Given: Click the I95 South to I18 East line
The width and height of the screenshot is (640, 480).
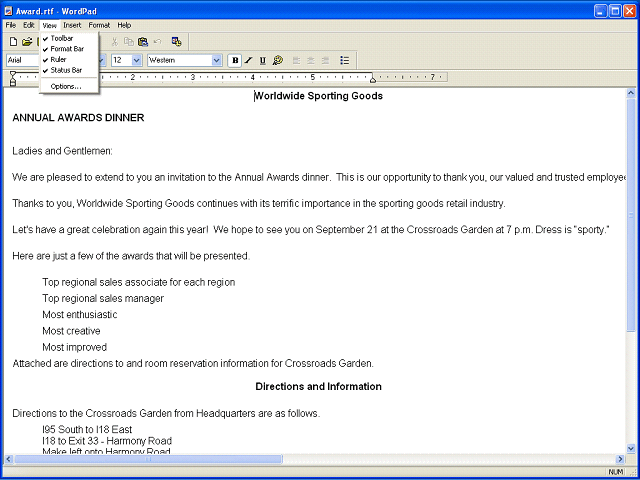Looking at the screenshot, I should point(87,430).
